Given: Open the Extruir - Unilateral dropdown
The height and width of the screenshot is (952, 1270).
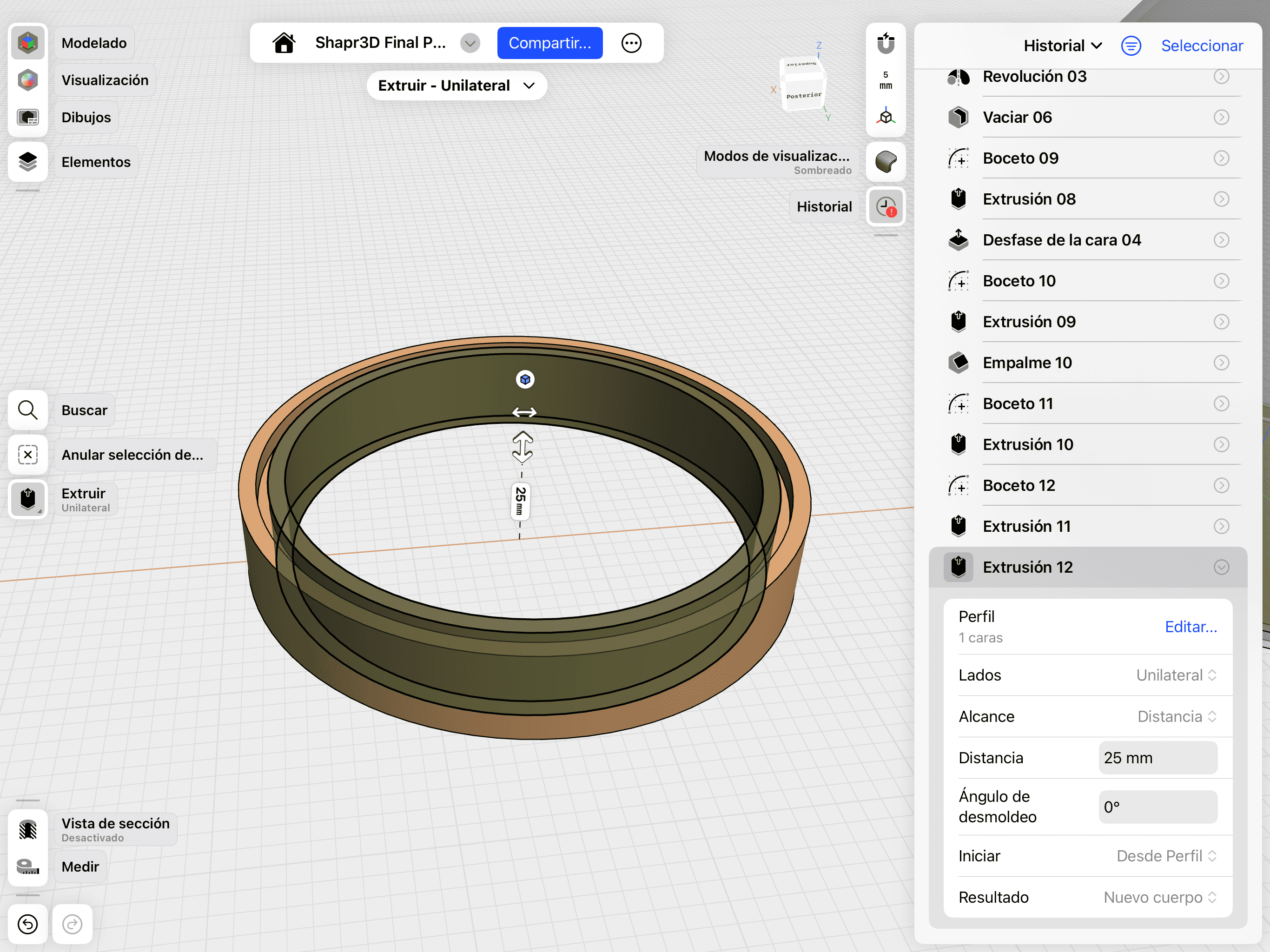Looking at the screenshot, I should pos(456,86).
